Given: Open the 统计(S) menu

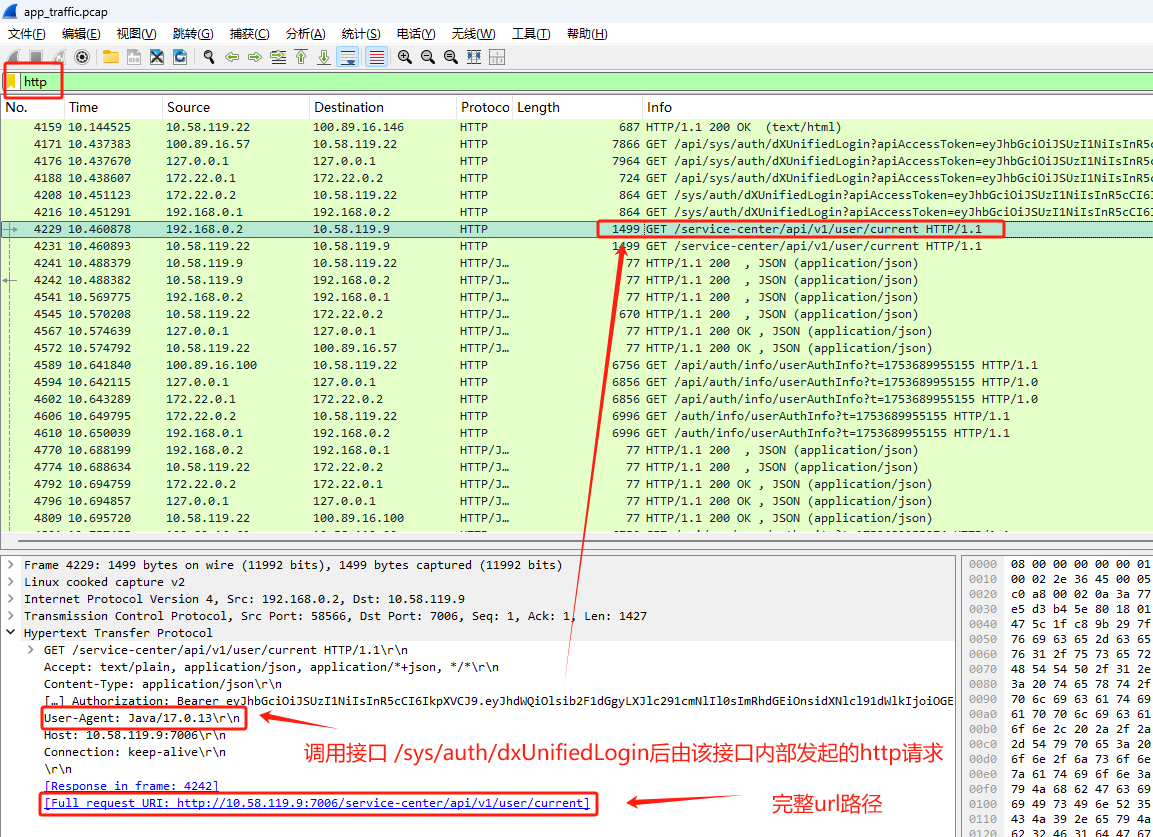Looking at the screenshot, I should pyautogui.click(x=361, y=34).
